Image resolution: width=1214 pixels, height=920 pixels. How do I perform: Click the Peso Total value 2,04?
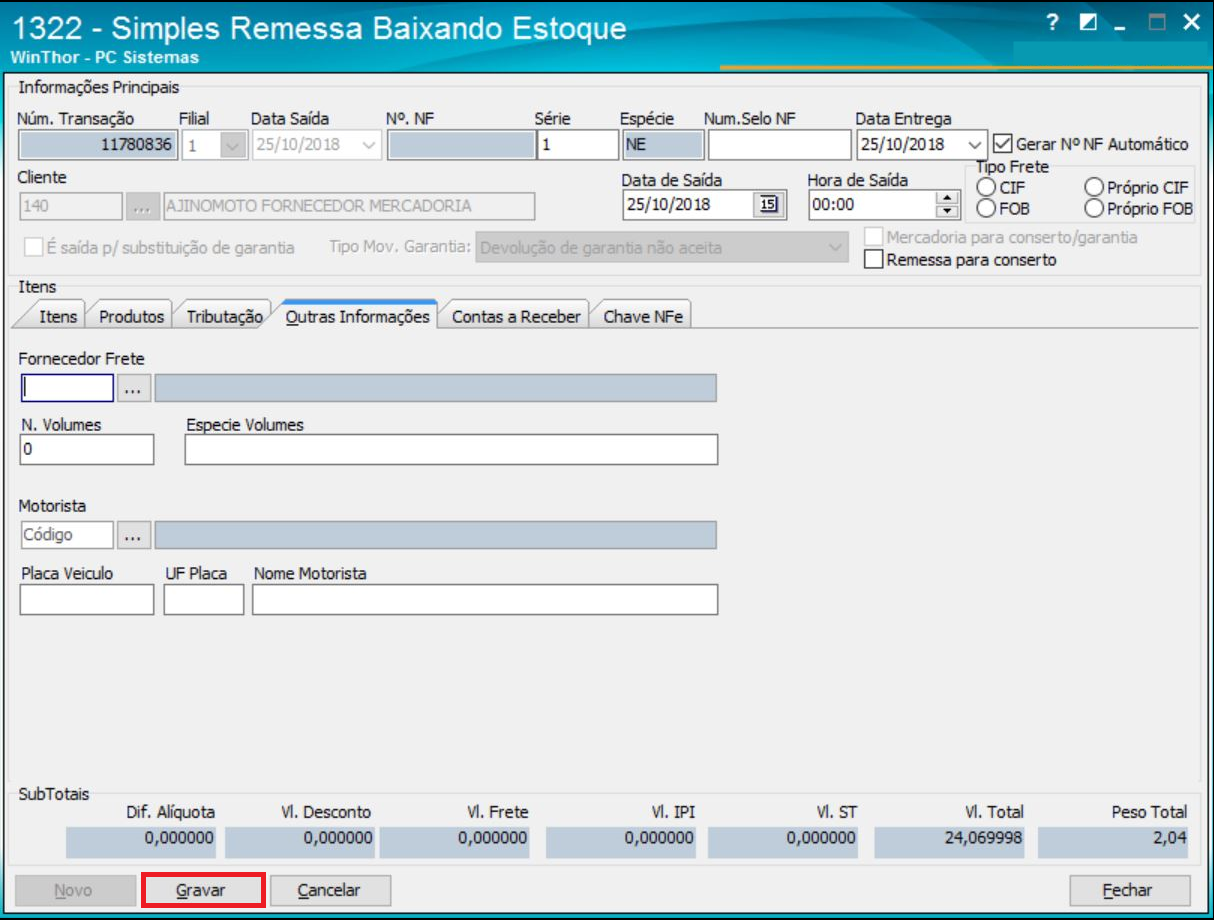tap(1113, 842)
